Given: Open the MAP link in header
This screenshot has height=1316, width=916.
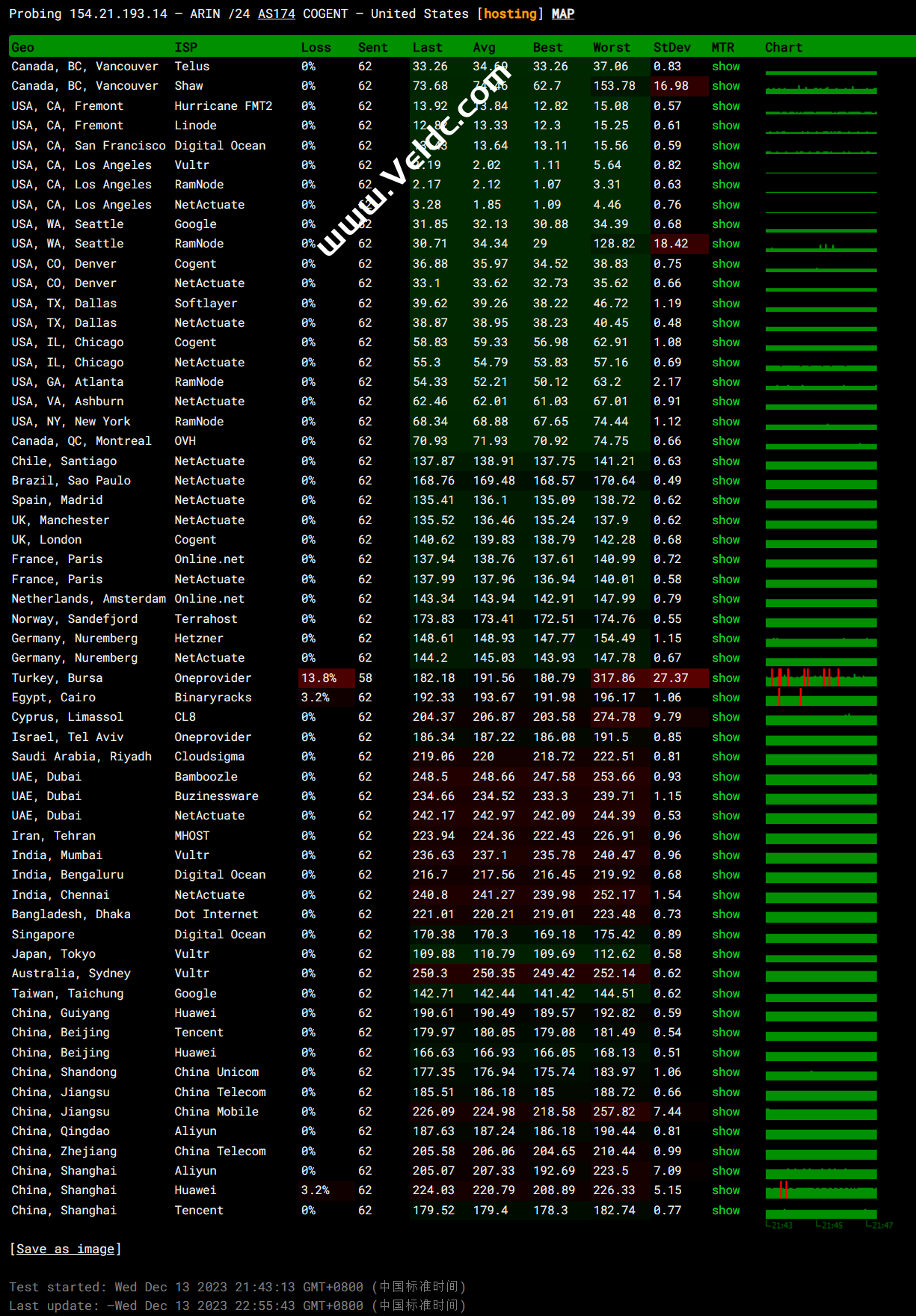Looking at the screenshot, I should click(x=562, y=13).
